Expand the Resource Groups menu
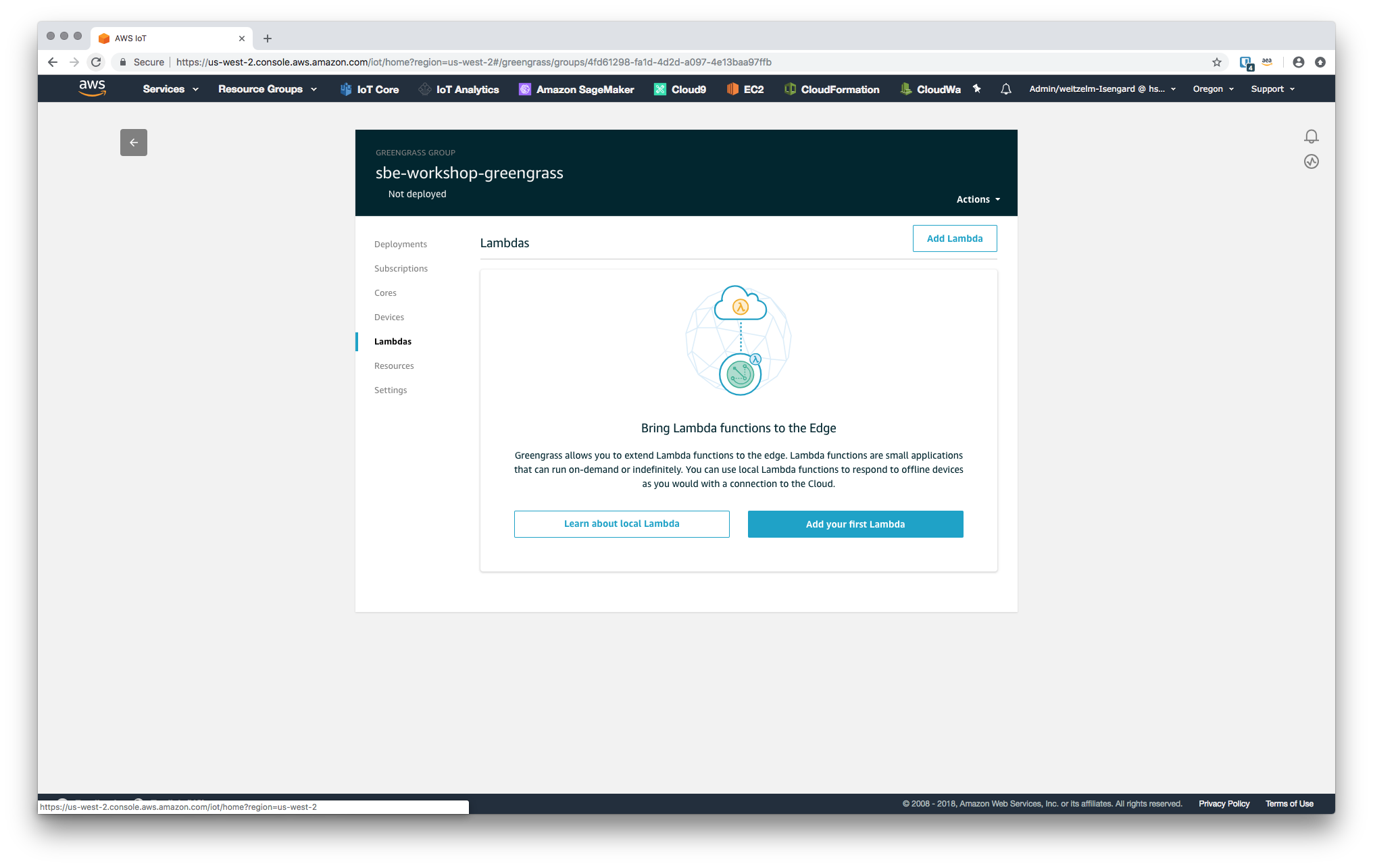 coord(268,89)
